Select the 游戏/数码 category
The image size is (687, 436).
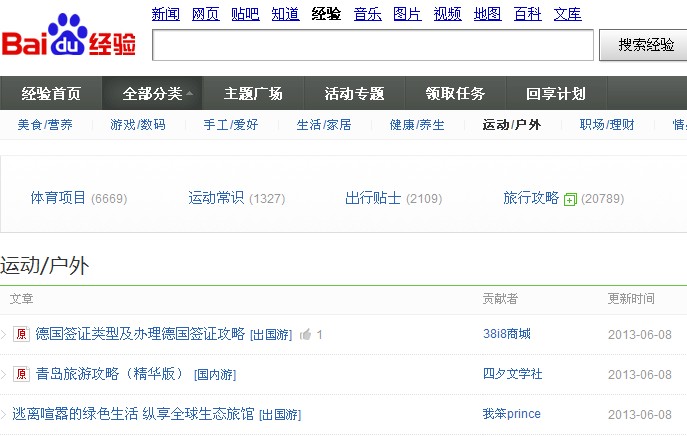[x=138, y=125]
